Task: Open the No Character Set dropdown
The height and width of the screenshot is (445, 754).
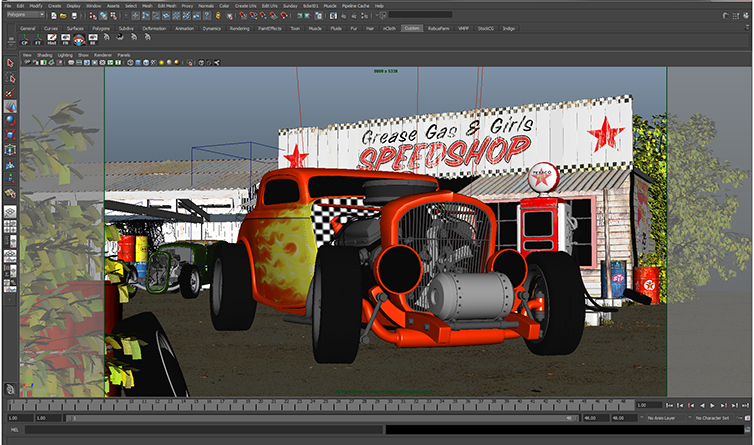Action: point(715,418)
